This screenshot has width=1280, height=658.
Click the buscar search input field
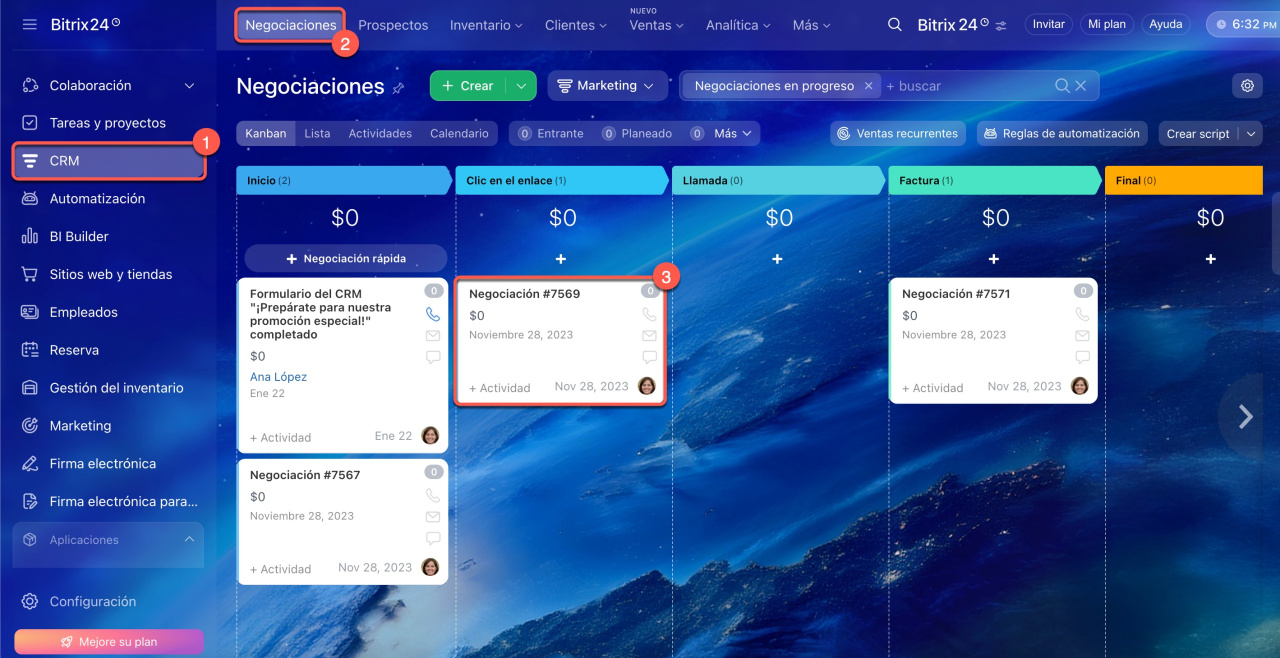click(x=965, y=86)
